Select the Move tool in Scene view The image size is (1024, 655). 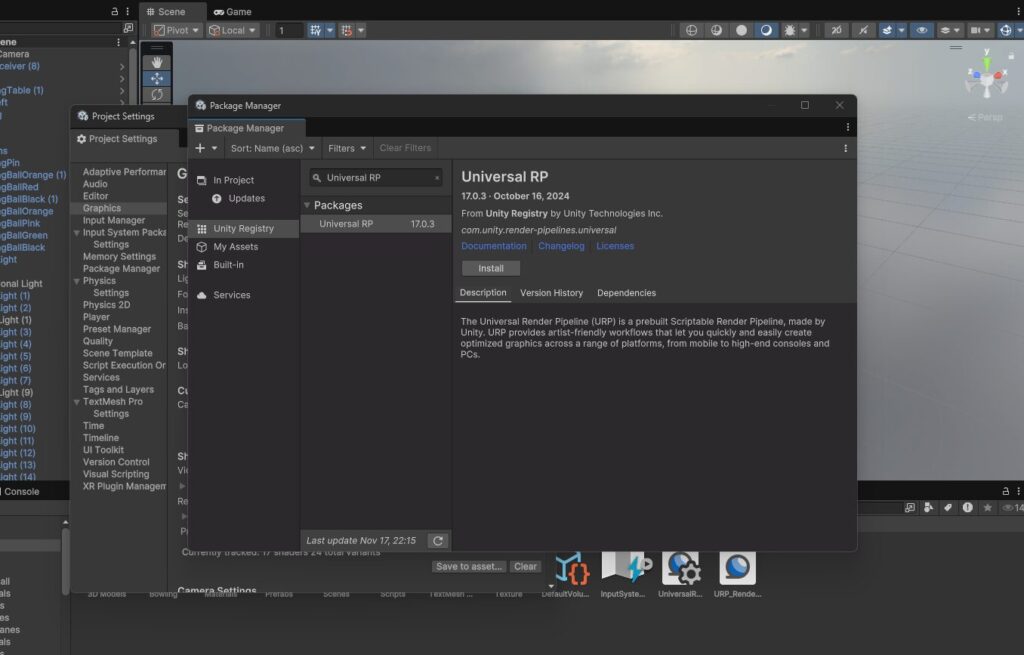point(157,78)
